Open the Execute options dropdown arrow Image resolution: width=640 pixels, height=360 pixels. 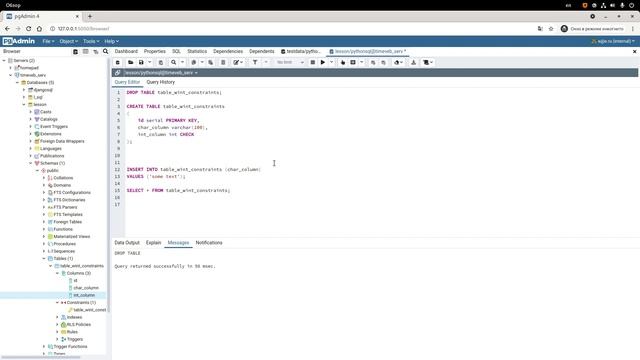331,62
